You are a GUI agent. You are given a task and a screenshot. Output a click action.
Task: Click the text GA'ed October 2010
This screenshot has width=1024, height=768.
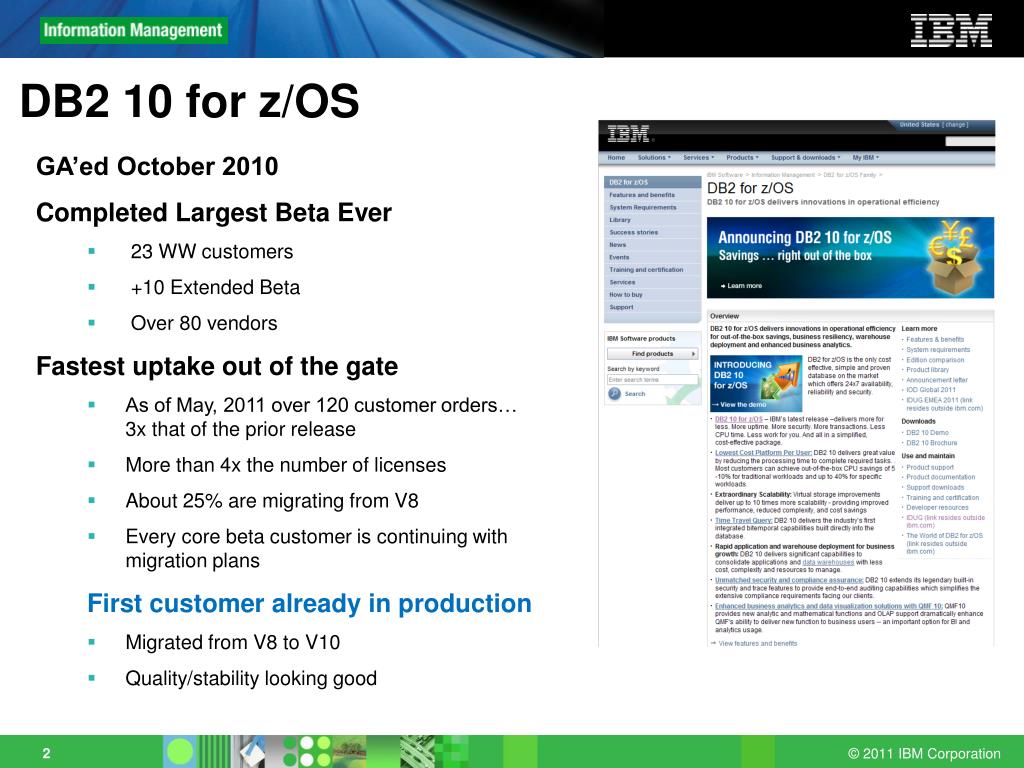157,166
